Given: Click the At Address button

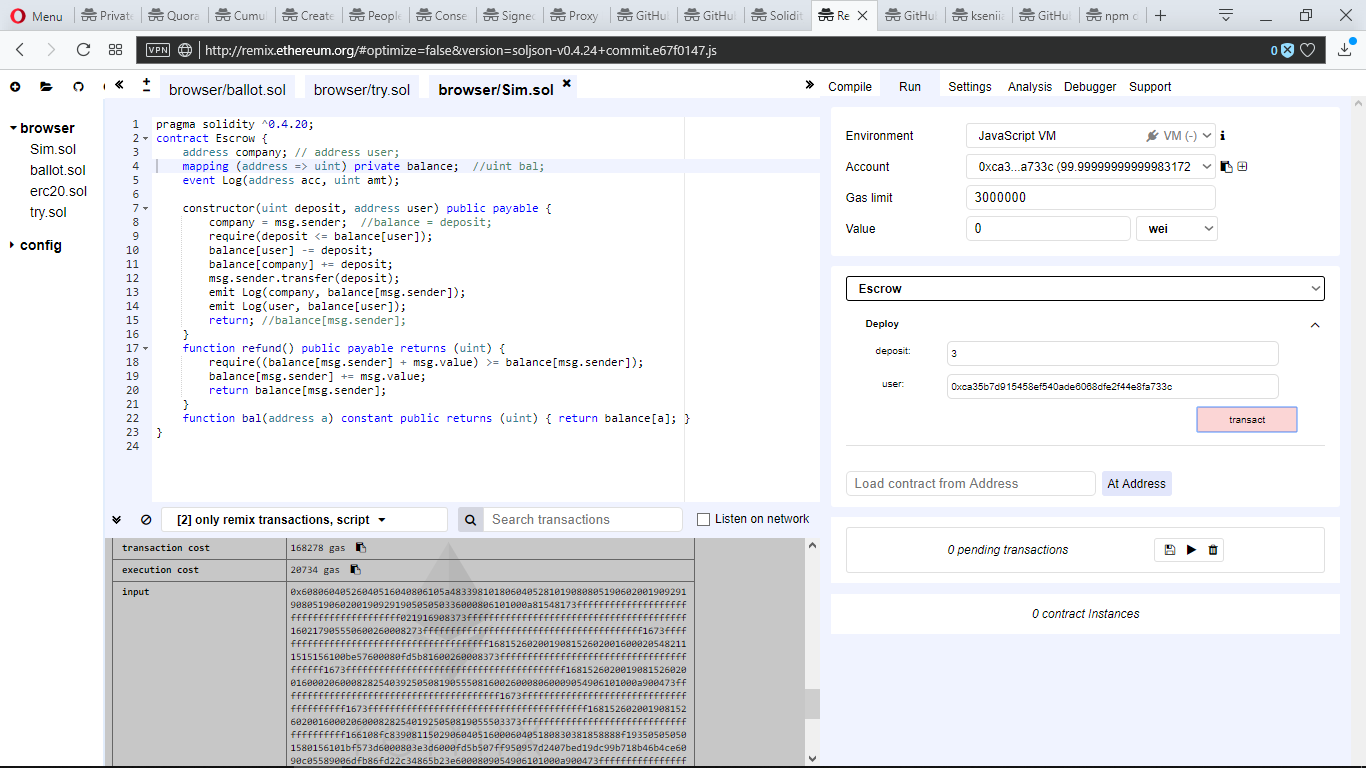Looking at the screenshot, I should coord(1136,484).
